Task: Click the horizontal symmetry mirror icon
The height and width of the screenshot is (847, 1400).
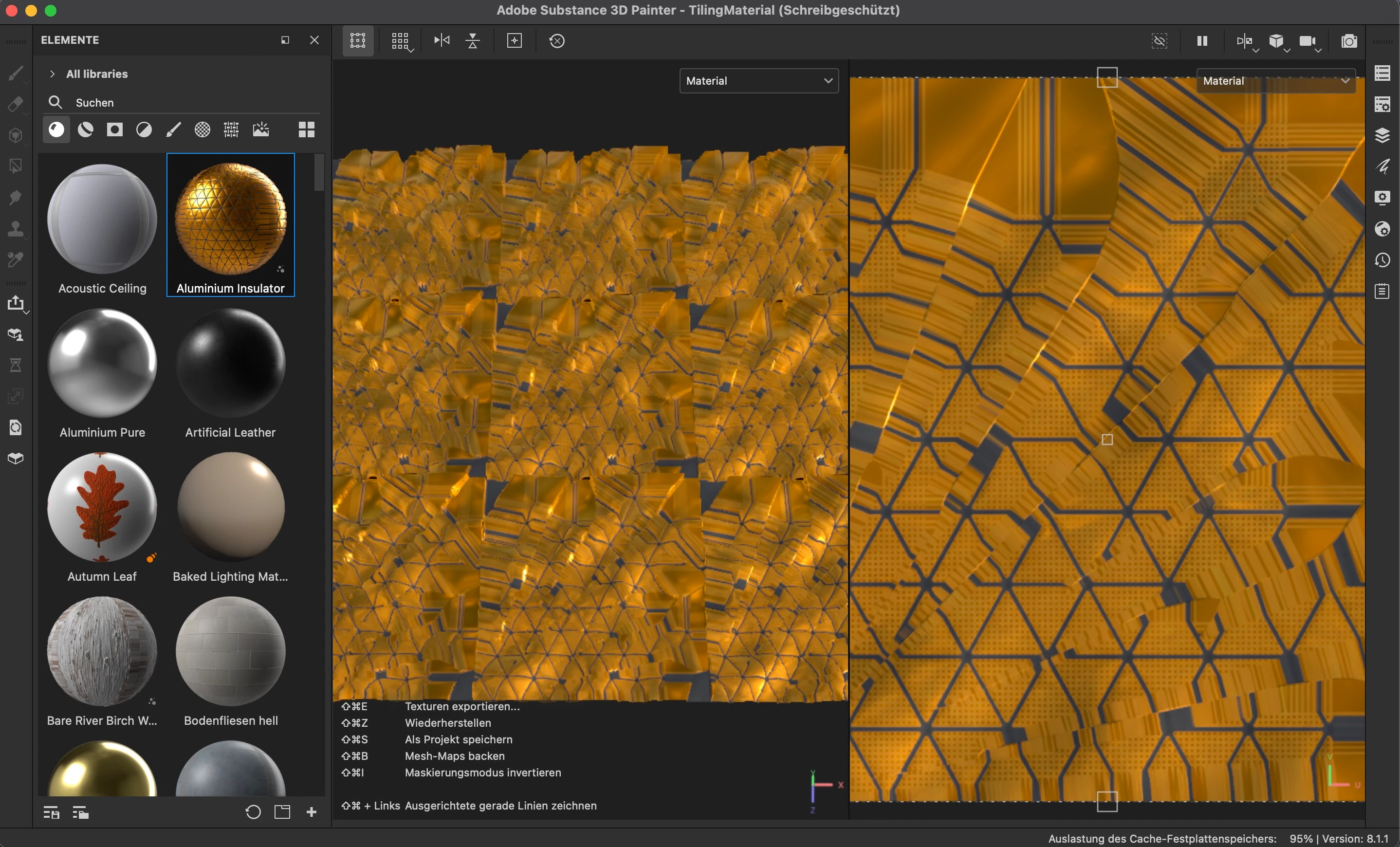Action: (442, 40)
